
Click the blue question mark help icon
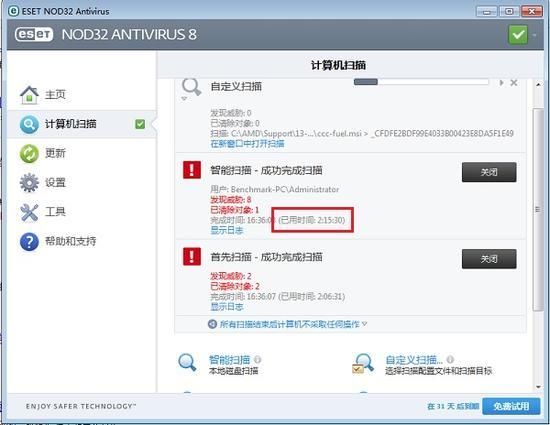coord(29,242)
